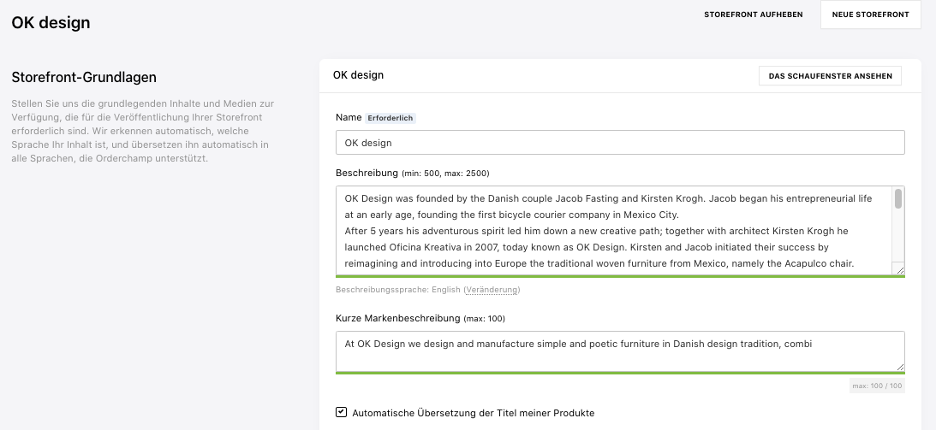Open Neue Storefront

[x=870, y=14]
